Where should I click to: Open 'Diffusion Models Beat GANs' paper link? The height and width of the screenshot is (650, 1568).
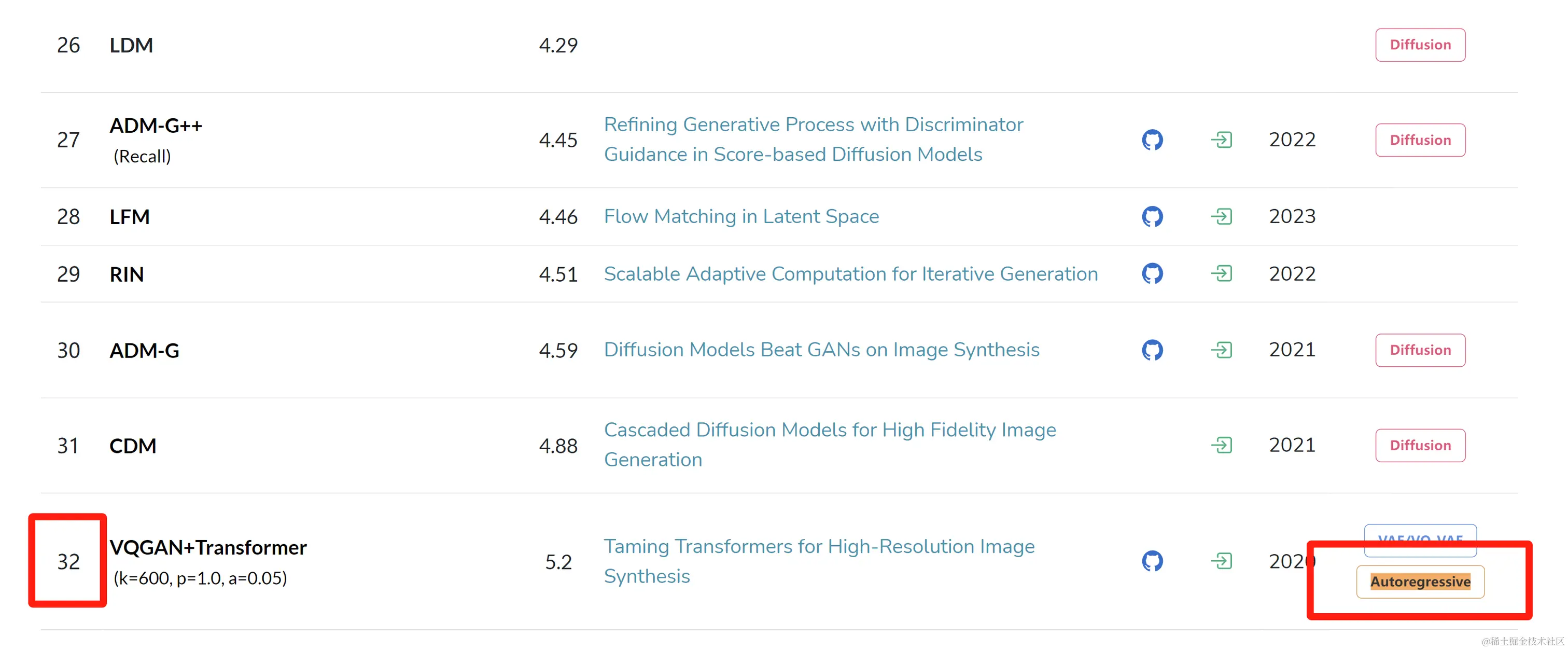pyautogui.click(x=821, y=350)
